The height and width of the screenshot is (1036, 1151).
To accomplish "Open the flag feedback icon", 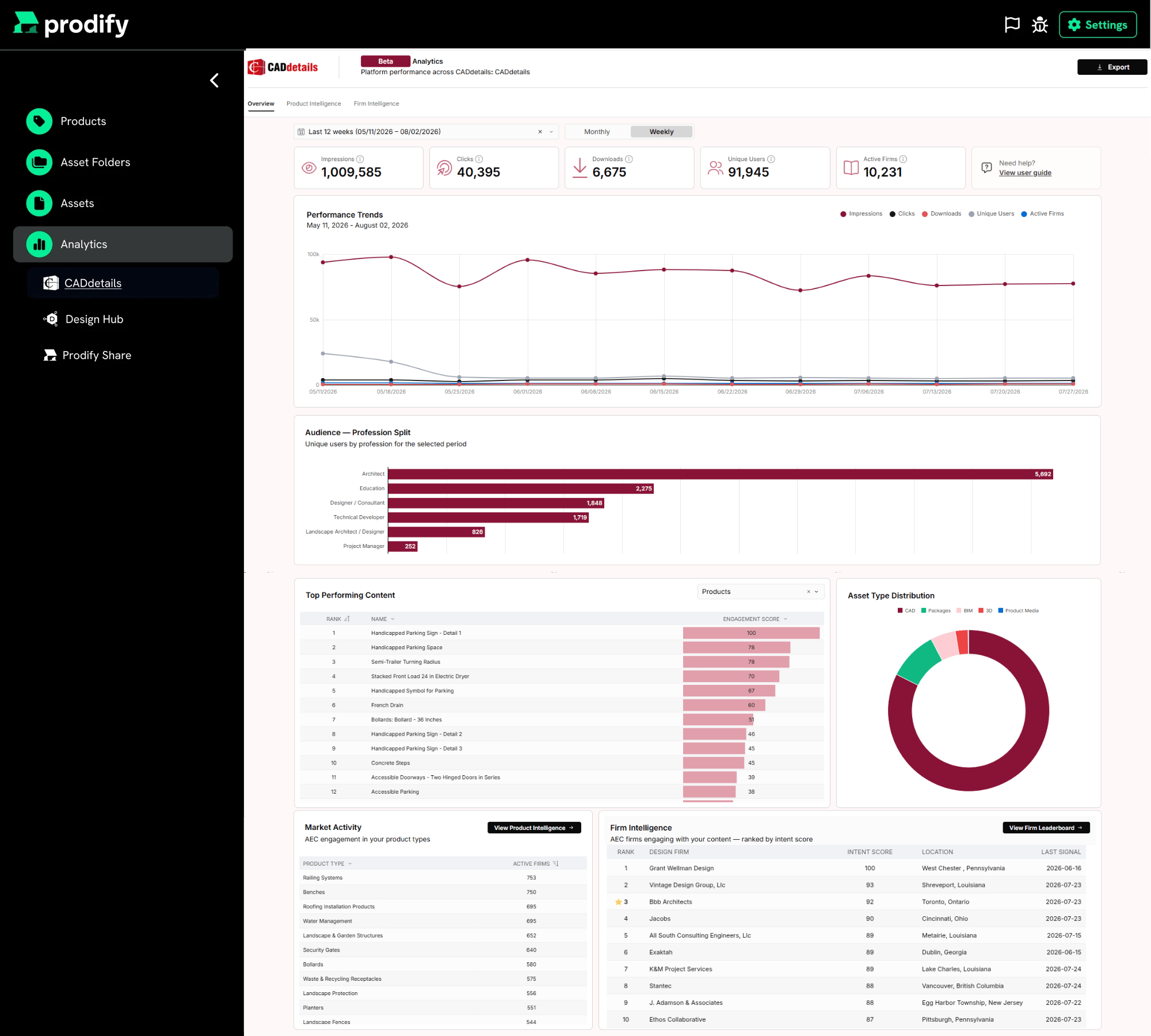I will coord(1012,25).
